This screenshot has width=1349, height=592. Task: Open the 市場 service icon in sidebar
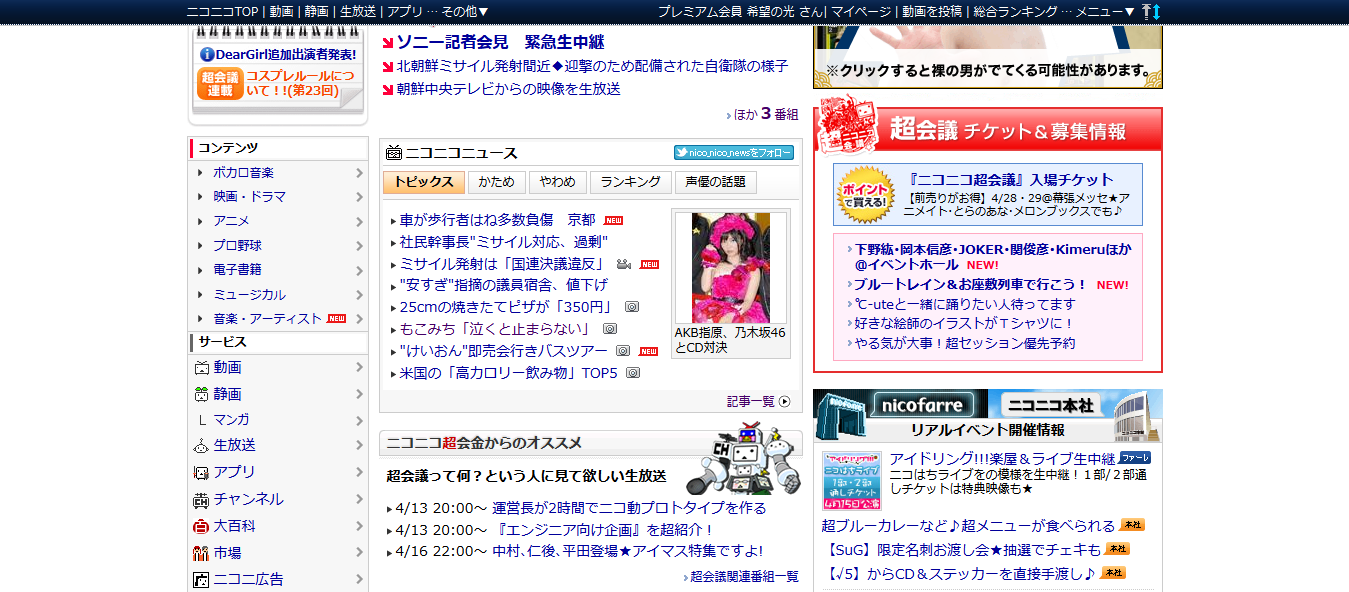(x=201, y=553)
